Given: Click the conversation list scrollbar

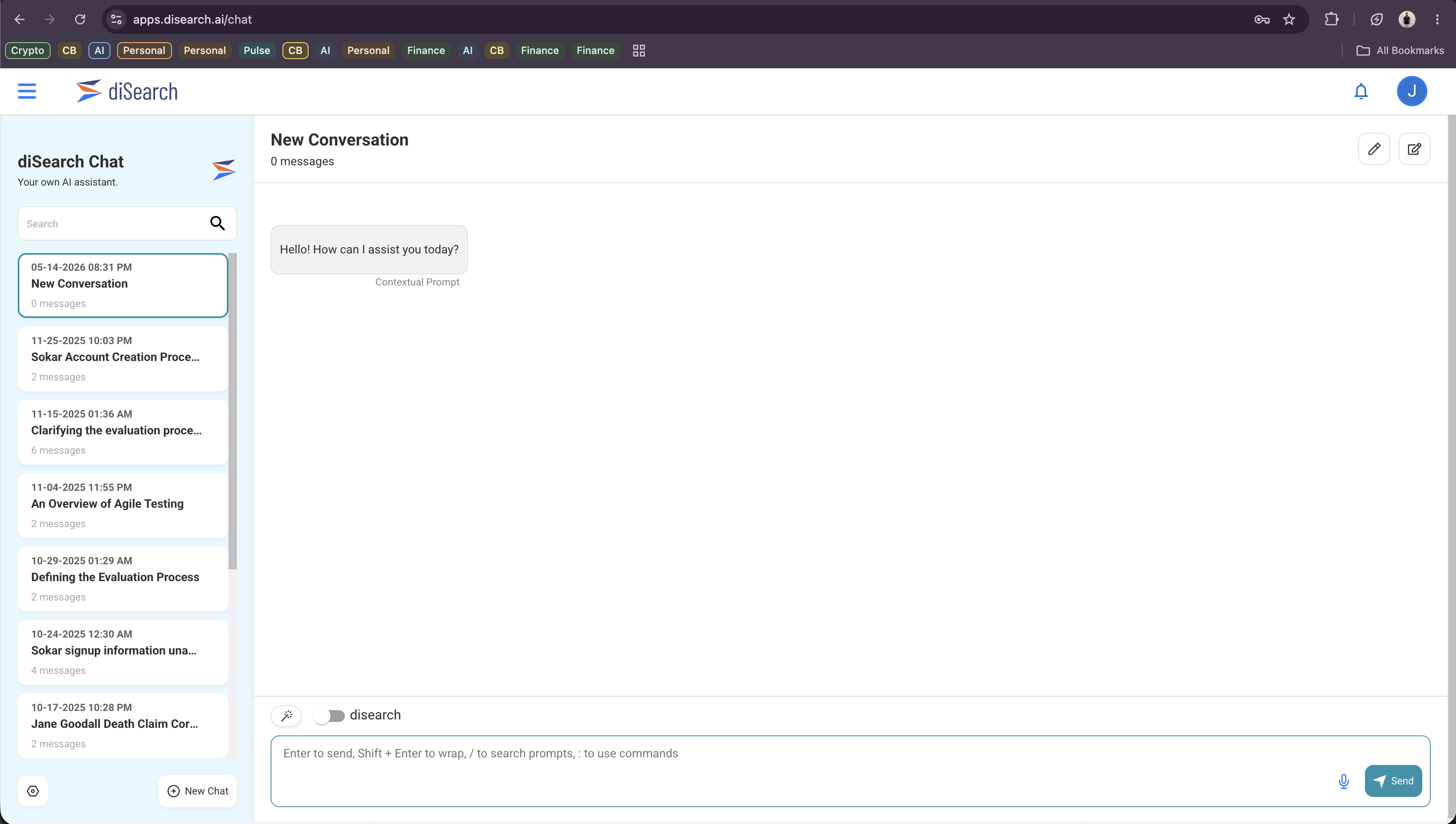Looking at the screenshot, I should pyautogui.click(x=233, y=411).
